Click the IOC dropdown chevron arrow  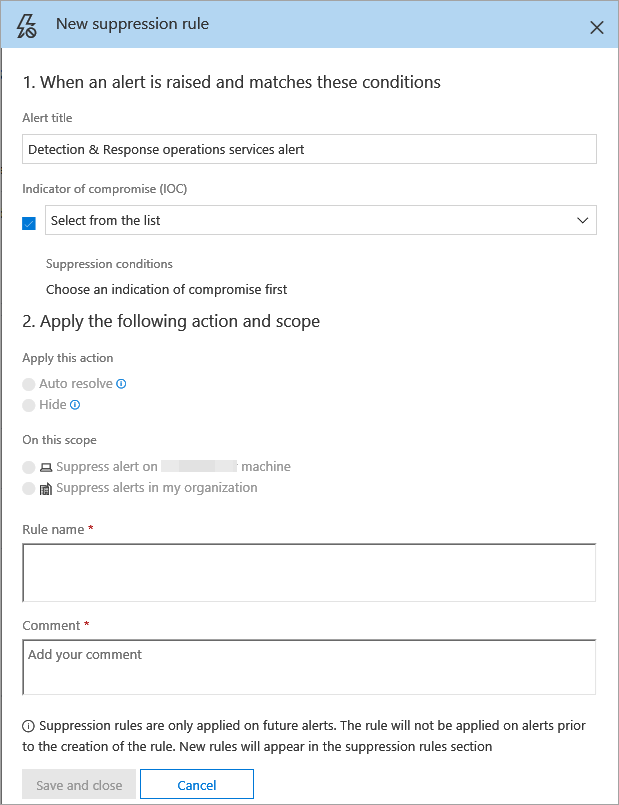pyautogui.click(x=583, y=220)
